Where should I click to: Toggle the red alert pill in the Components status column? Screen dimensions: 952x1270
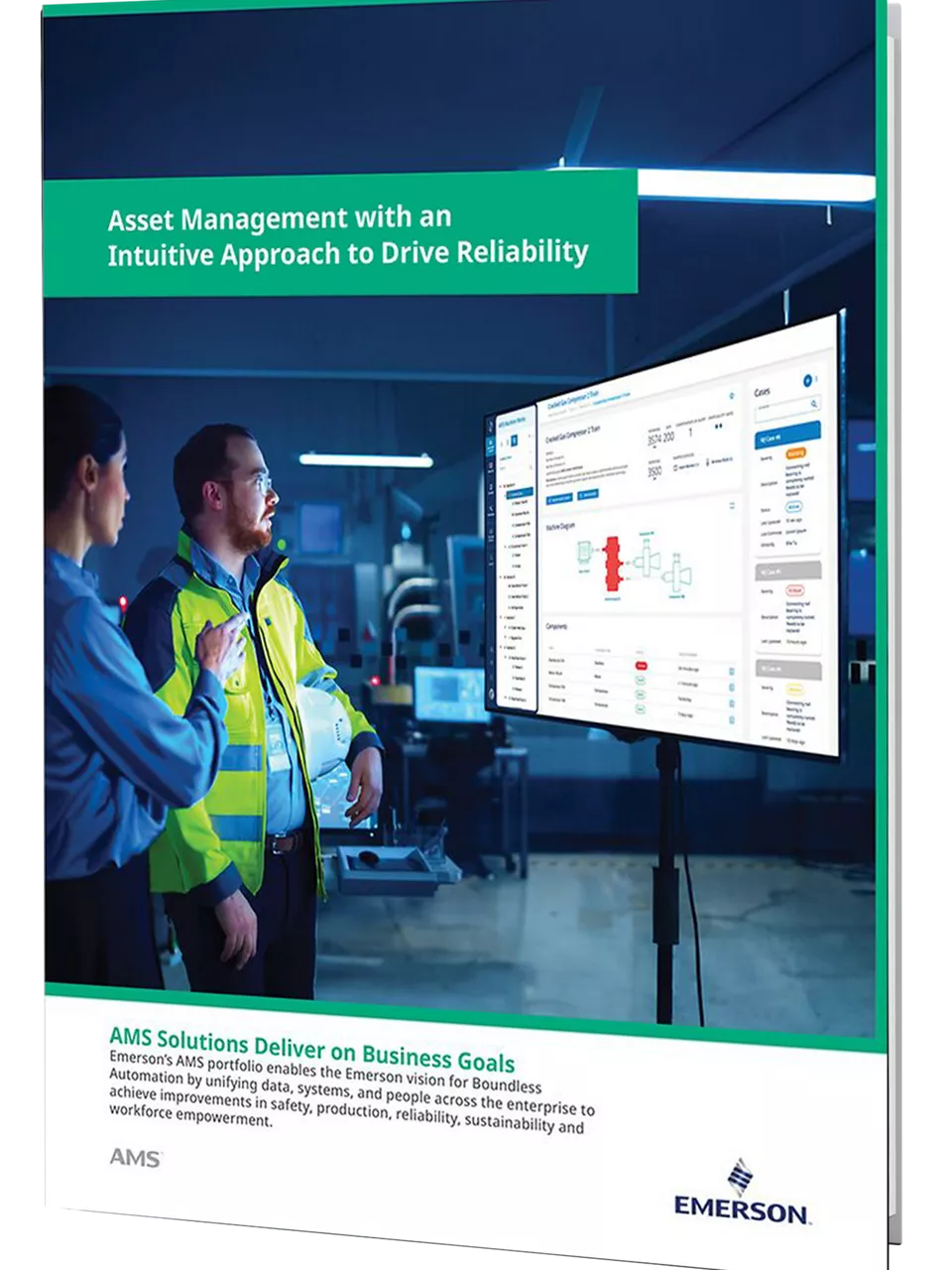[x=641, y=666]
